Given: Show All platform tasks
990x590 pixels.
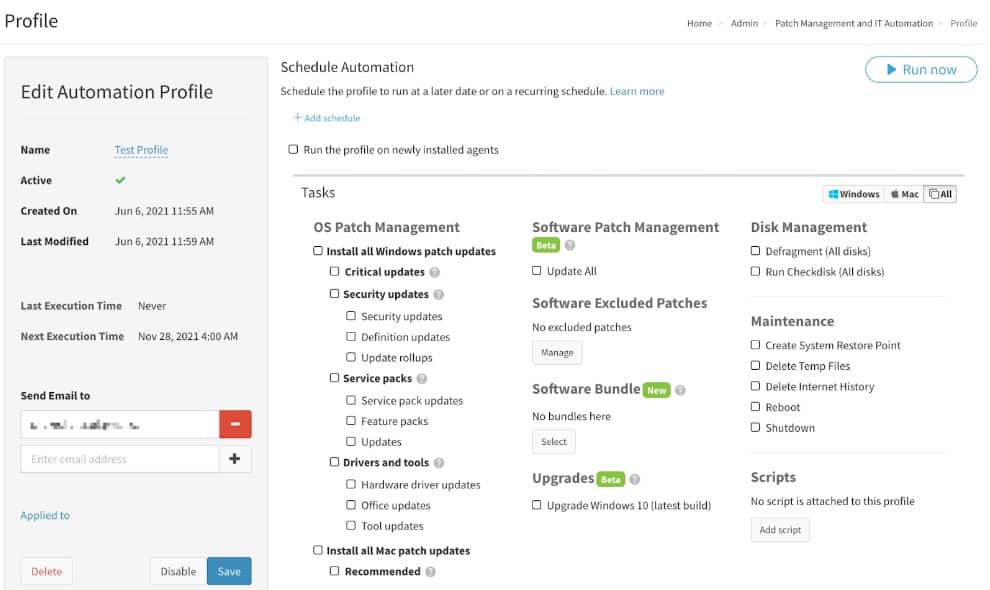Looking at the screenshot, I should pyautogui.click(x=940, y=194).
